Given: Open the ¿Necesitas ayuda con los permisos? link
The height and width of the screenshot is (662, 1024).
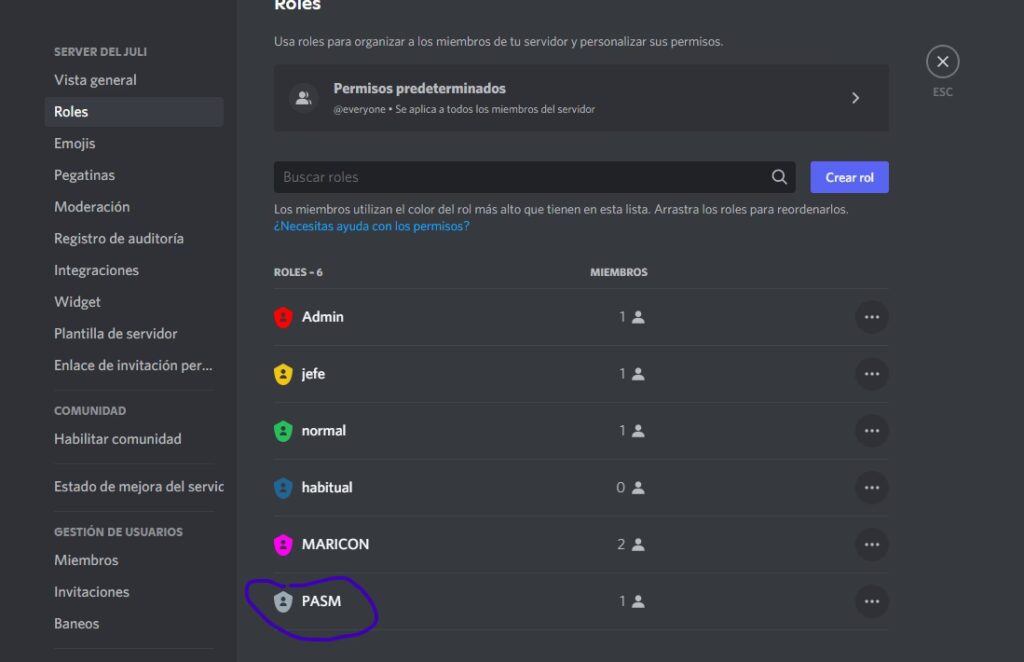Looking at the screenshot, I should click(x=372, y=226).
